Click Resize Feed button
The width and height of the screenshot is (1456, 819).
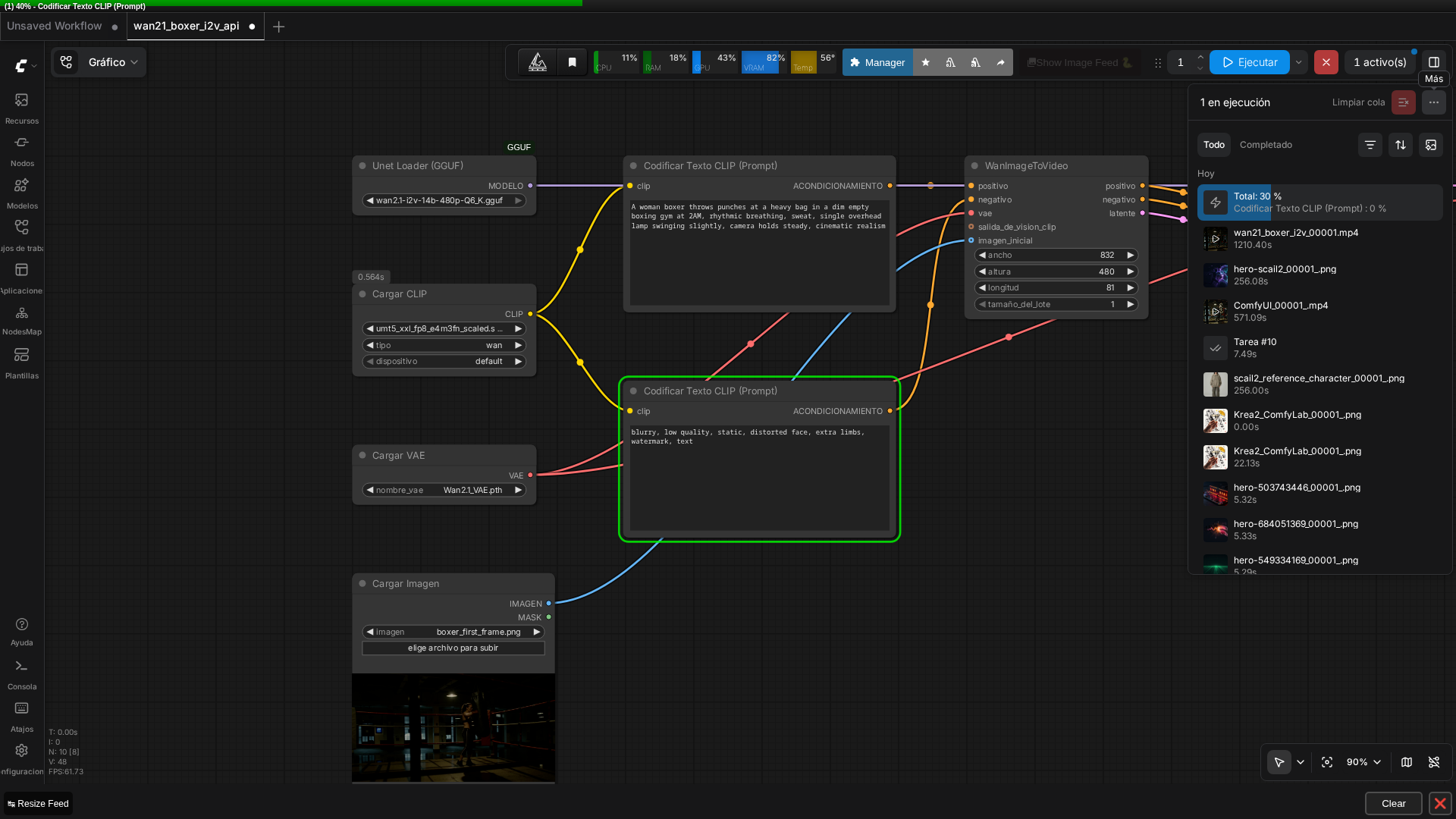pyautogui.click(x=39, y=804)
